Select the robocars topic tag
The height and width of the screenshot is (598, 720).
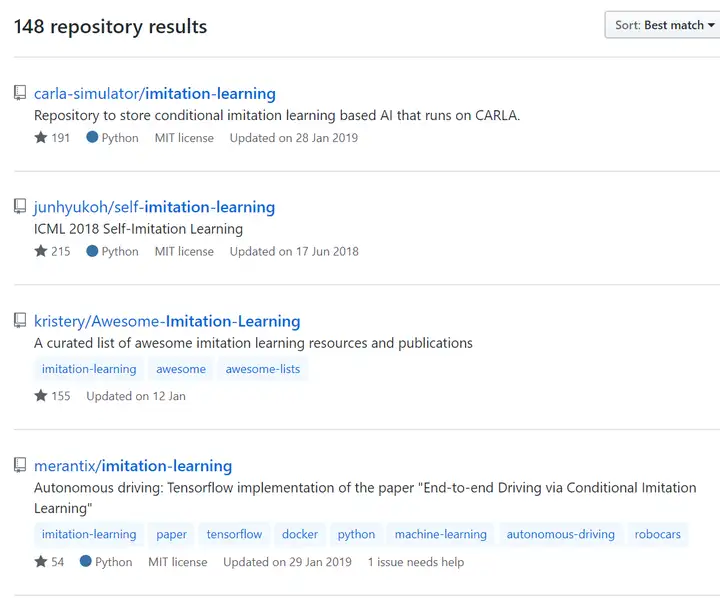[x=657, y=534]
